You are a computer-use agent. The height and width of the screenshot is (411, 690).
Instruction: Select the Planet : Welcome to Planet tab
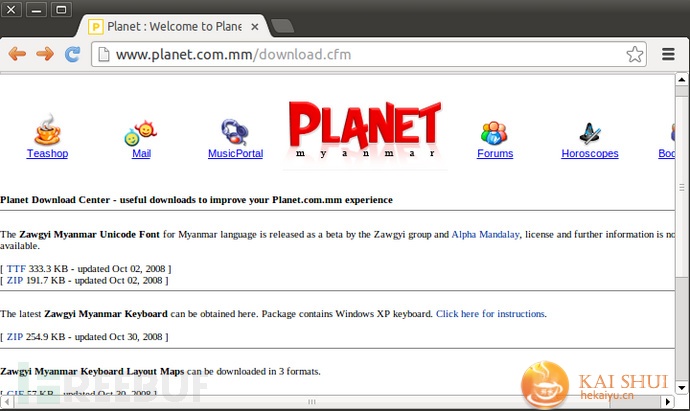point(173,26)
